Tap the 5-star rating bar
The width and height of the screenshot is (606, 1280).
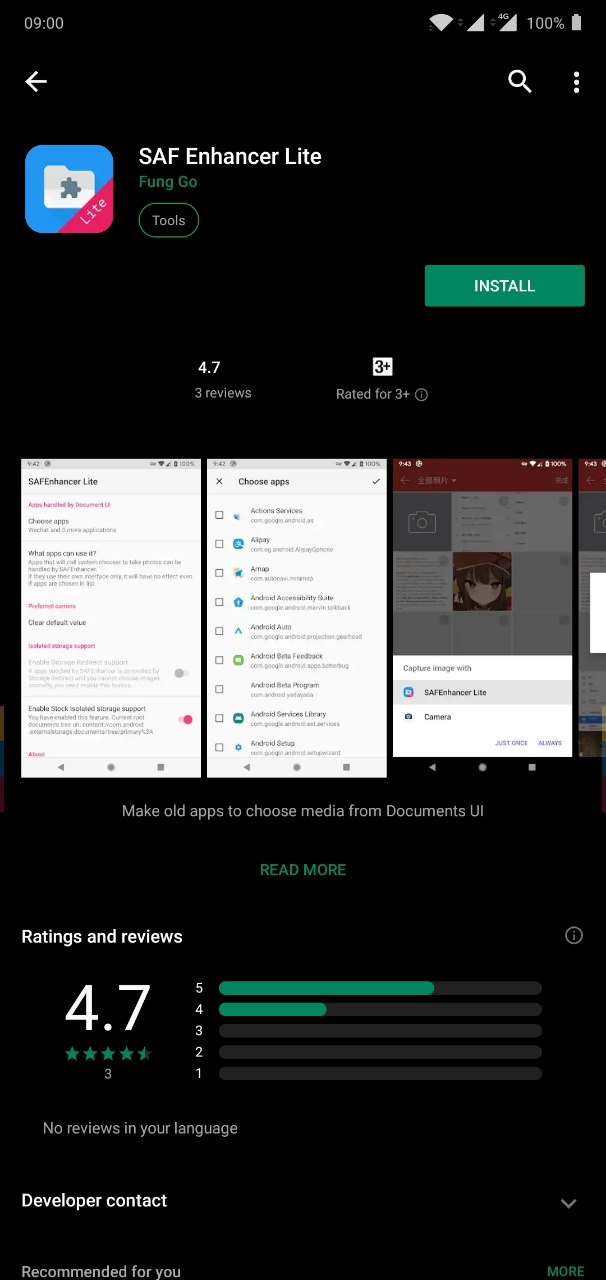(380, 988)
